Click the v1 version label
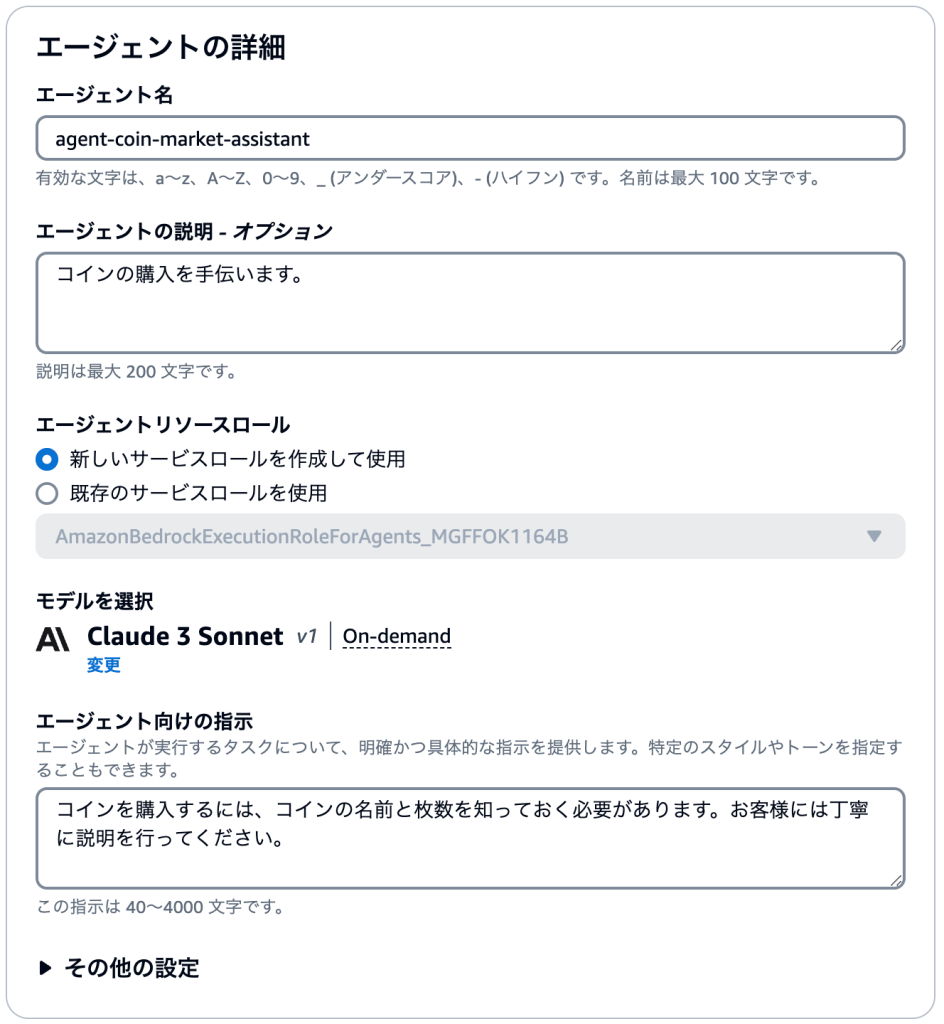This screenshot has height=1024, width=944. (307, 637)
